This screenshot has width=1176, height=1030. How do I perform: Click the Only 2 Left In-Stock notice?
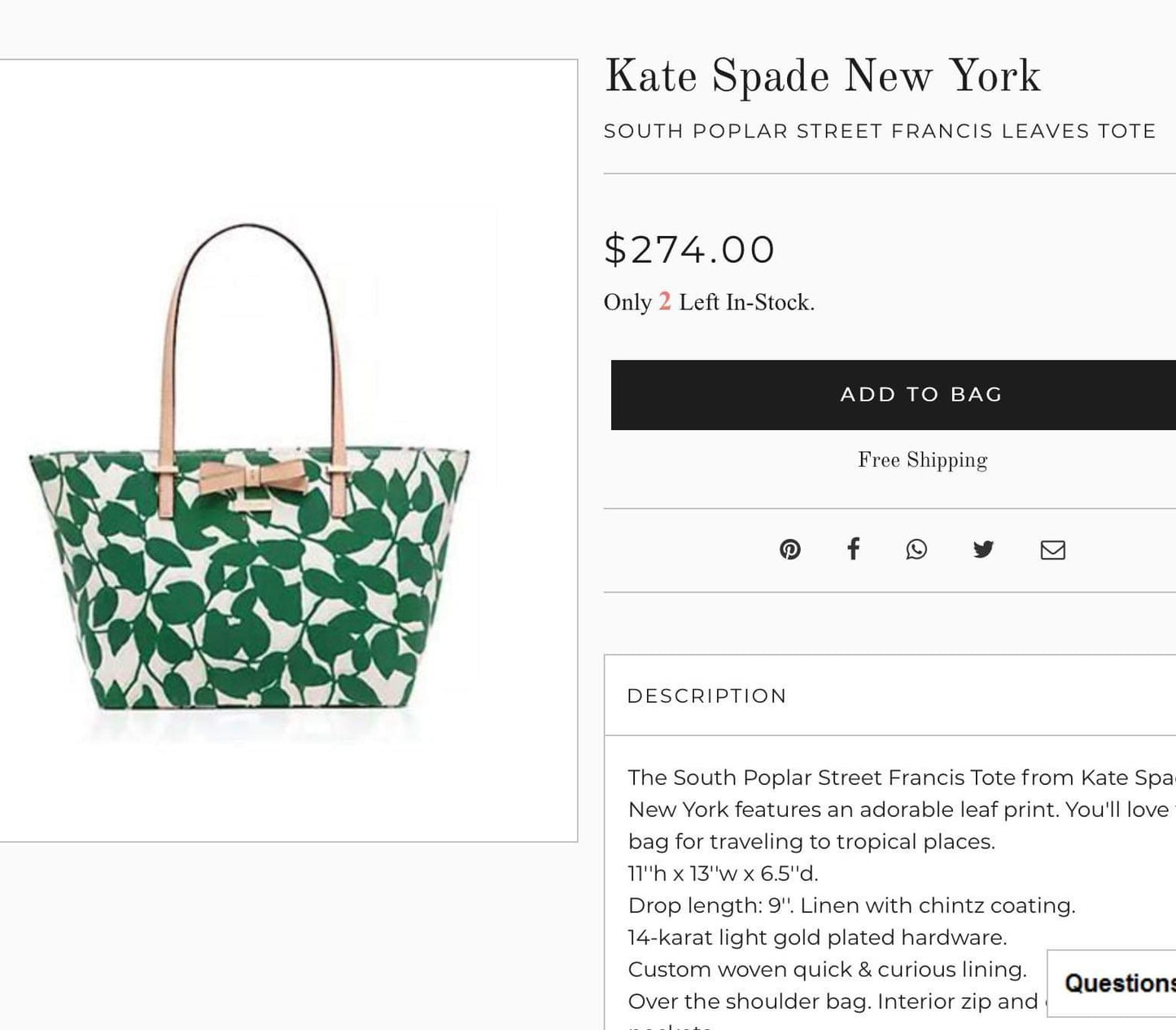(709, 302)
